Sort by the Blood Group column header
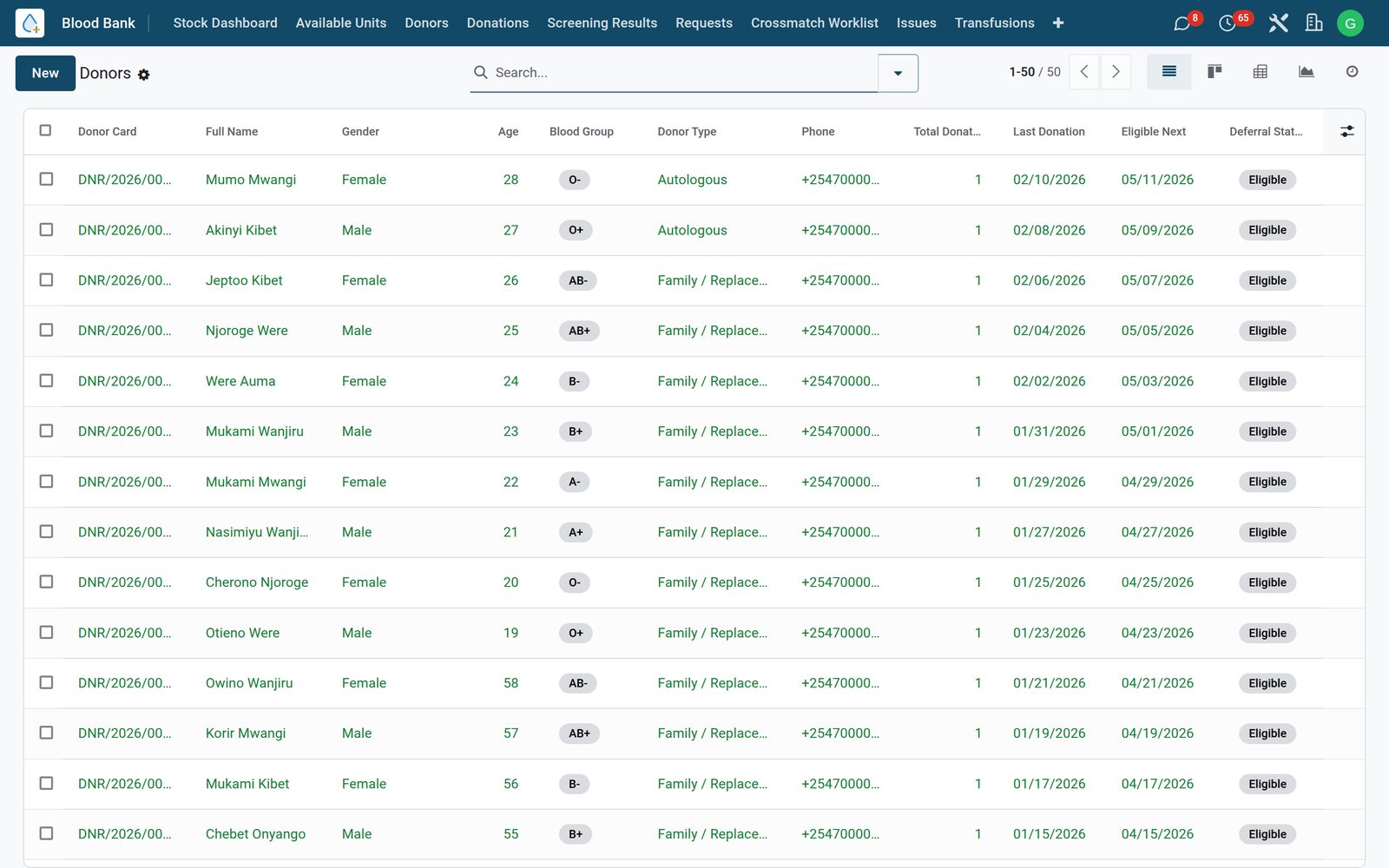This screenshot has width=1389, height=868. 581,132
